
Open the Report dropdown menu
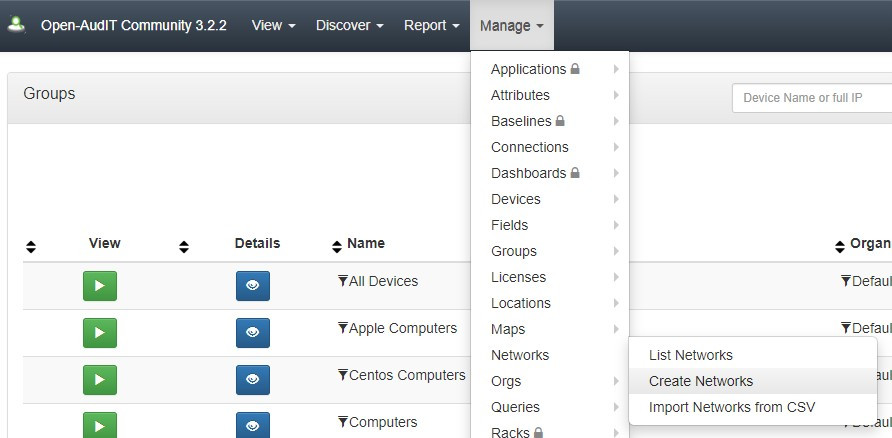click(x=431, y=26)
